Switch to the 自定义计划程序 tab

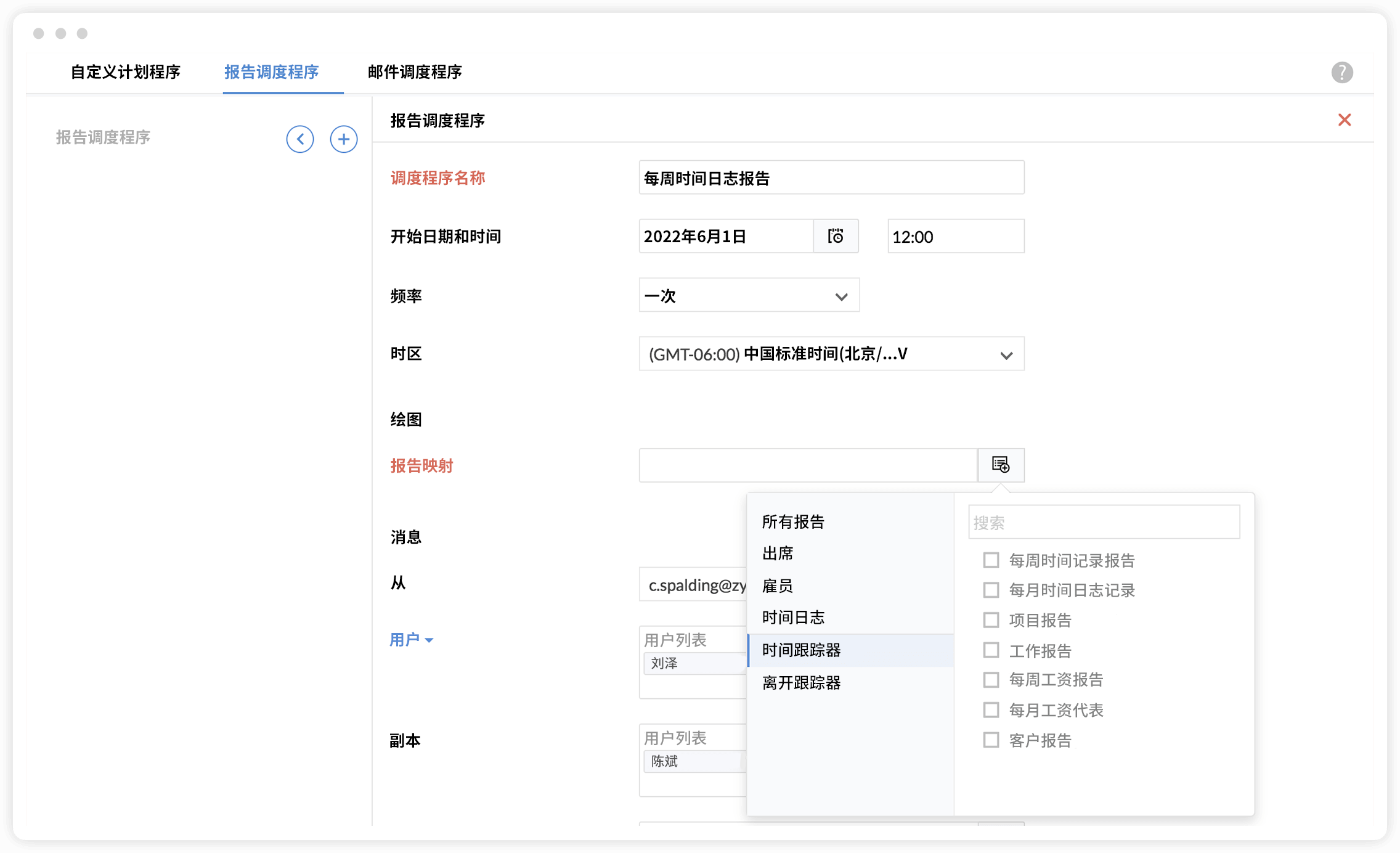click(x=125, y=72)
